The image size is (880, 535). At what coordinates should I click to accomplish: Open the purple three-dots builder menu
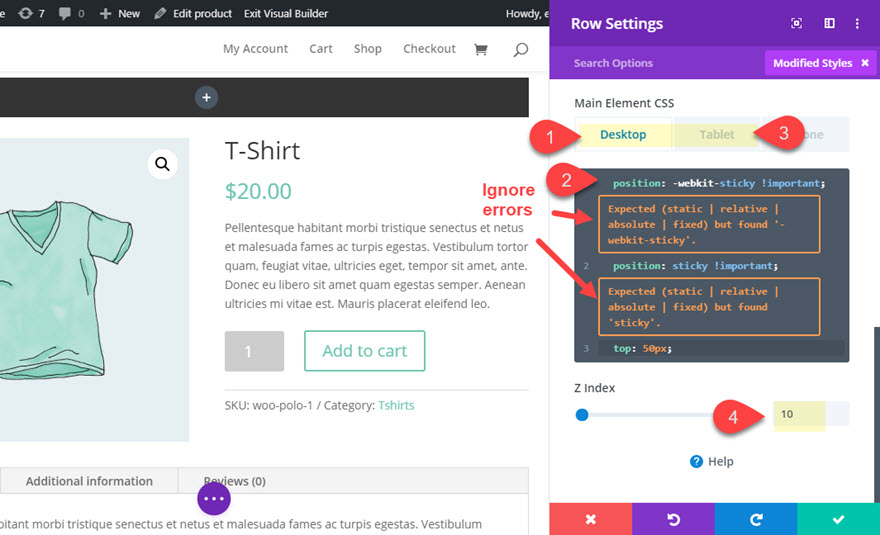[214, 498]
